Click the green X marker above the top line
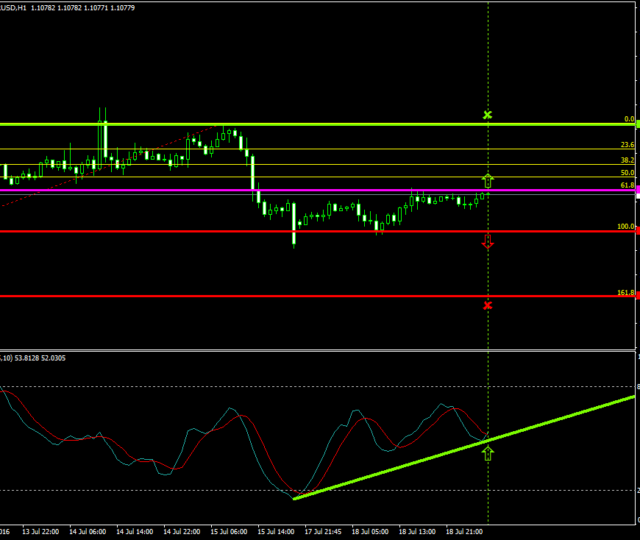The width and height of the screenshot is (640, 540). click(488, 115)
